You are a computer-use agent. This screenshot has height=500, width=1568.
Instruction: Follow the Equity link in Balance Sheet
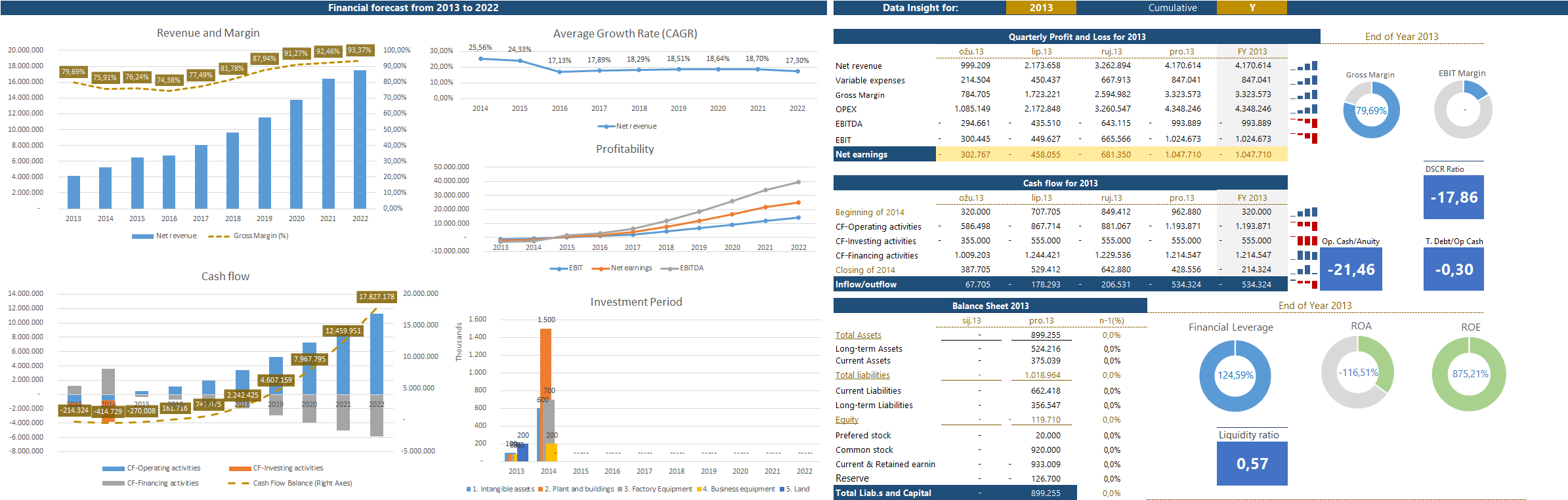click(847, 420)
